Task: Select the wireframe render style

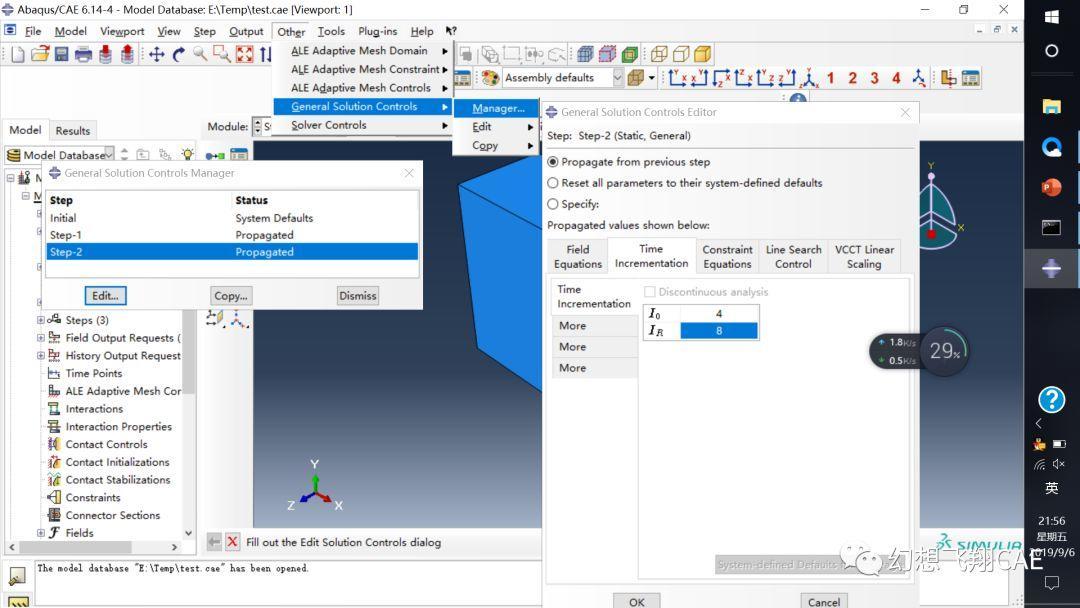Action: [x=659, y=54]
